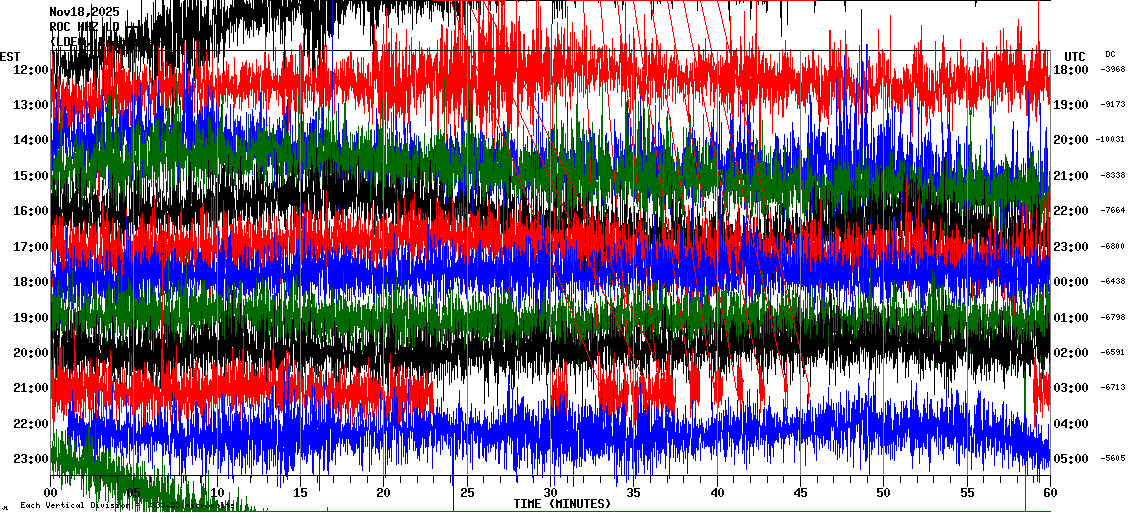Click the 20 minute tick label
The image size is (1130, 519).
[383, 493]
